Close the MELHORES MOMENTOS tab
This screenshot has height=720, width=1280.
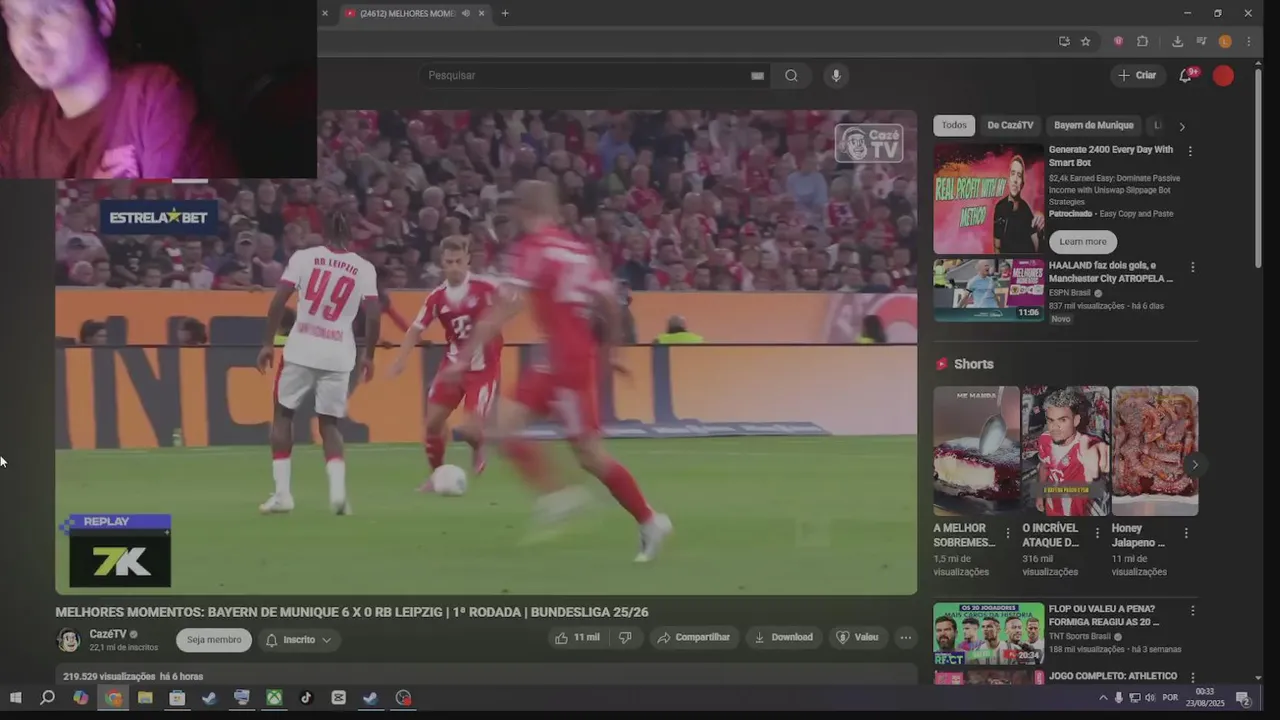(x=482, y=13)
